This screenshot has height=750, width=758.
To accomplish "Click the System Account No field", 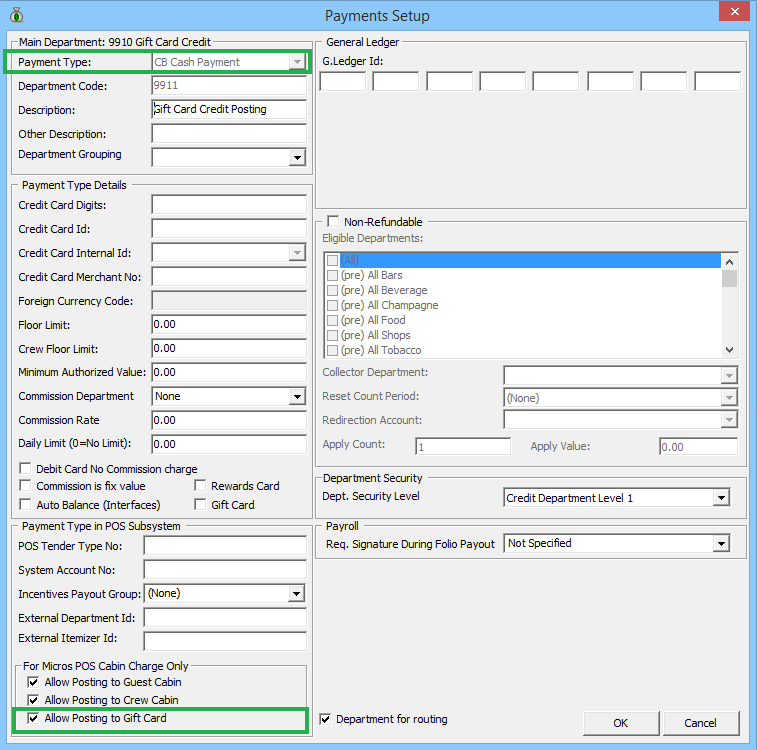I will pos(225,570).
